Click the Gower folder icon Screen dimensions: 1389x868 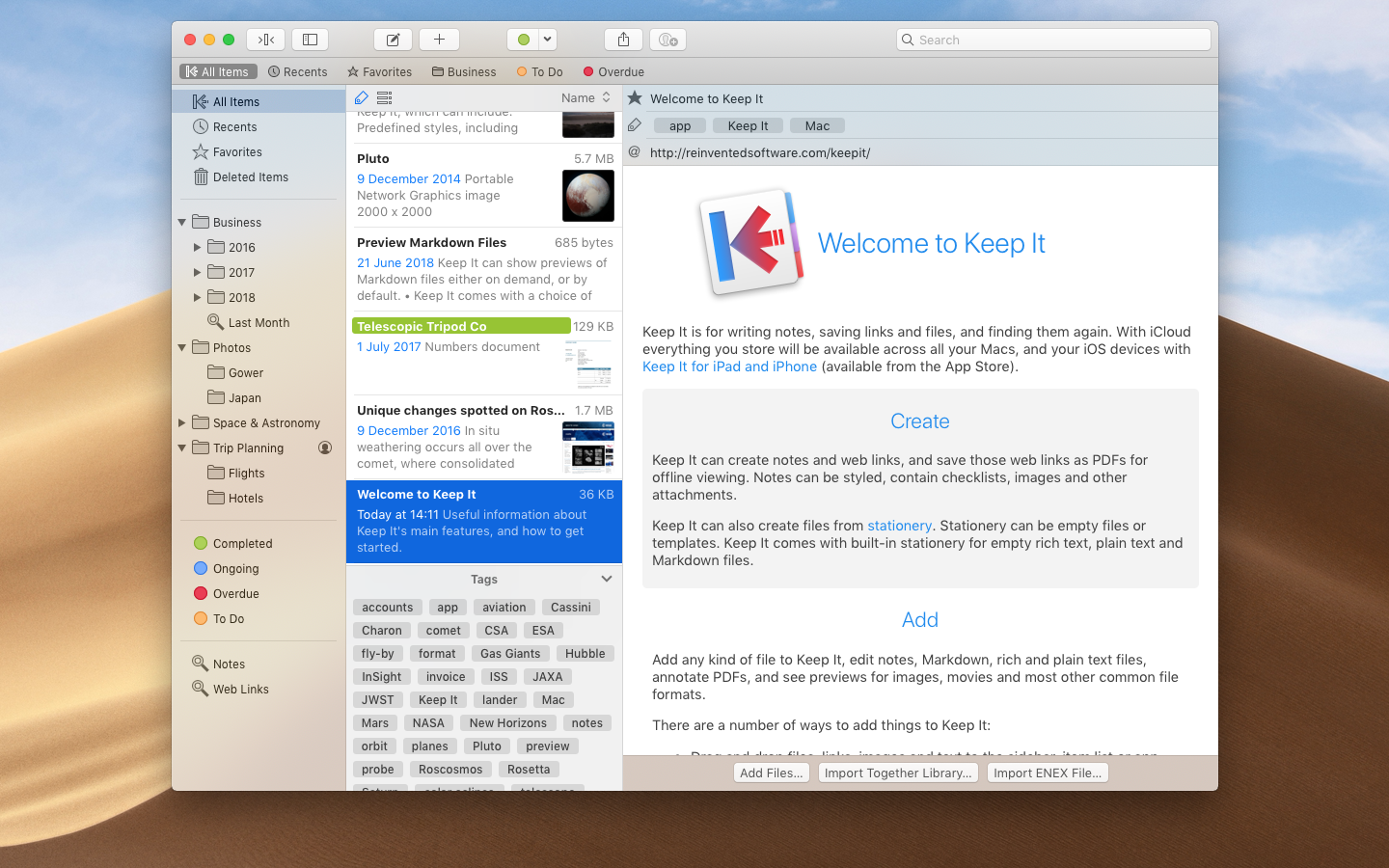tap(216, 372)
